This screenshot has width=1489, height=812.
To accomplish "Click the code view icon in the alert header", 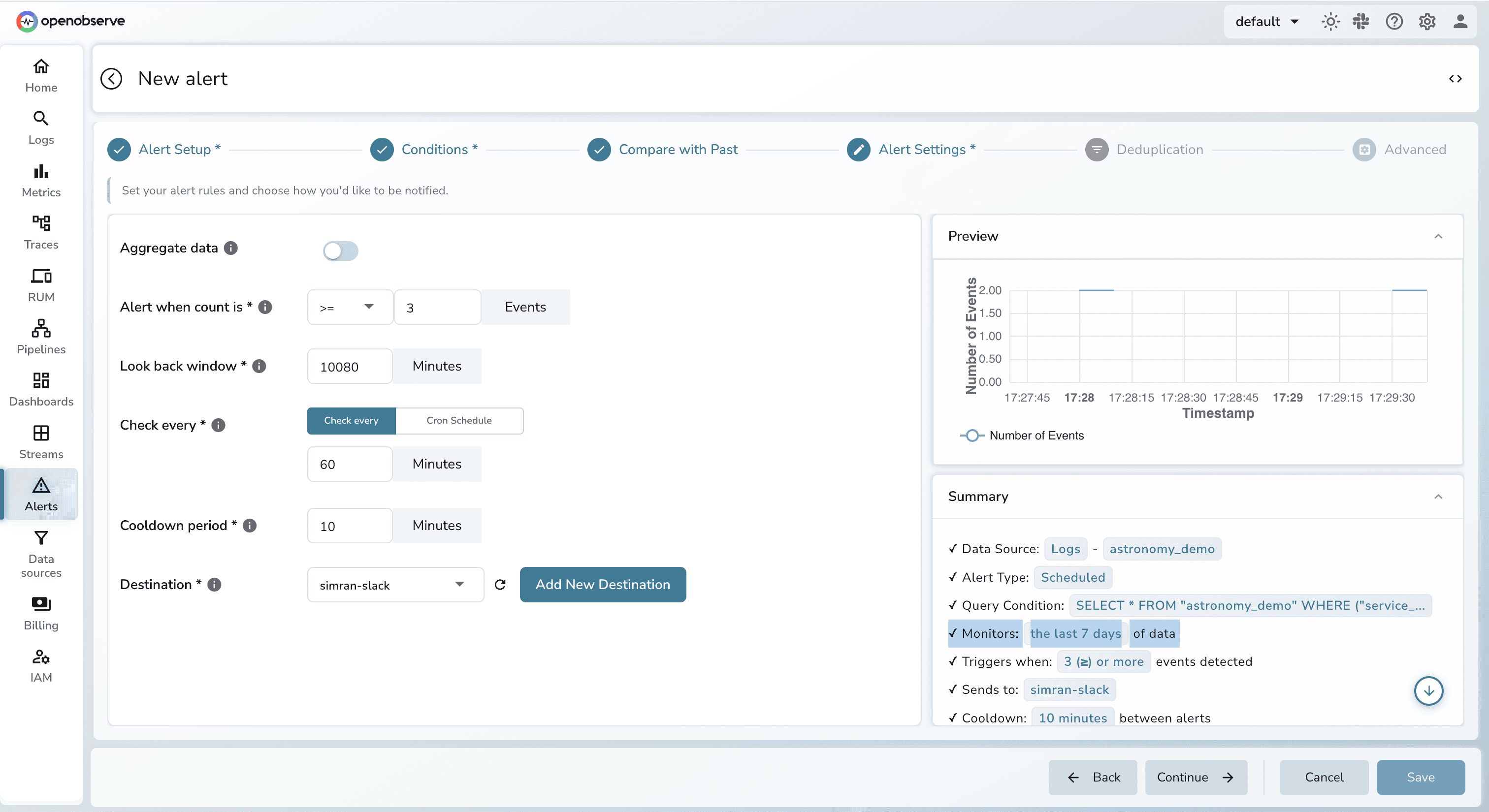I will [x=1455, y=79].
